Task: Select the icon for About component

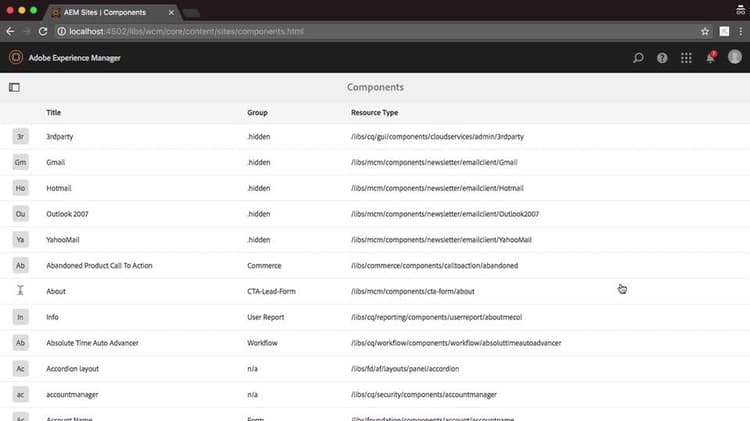Action: pos(21,290)
